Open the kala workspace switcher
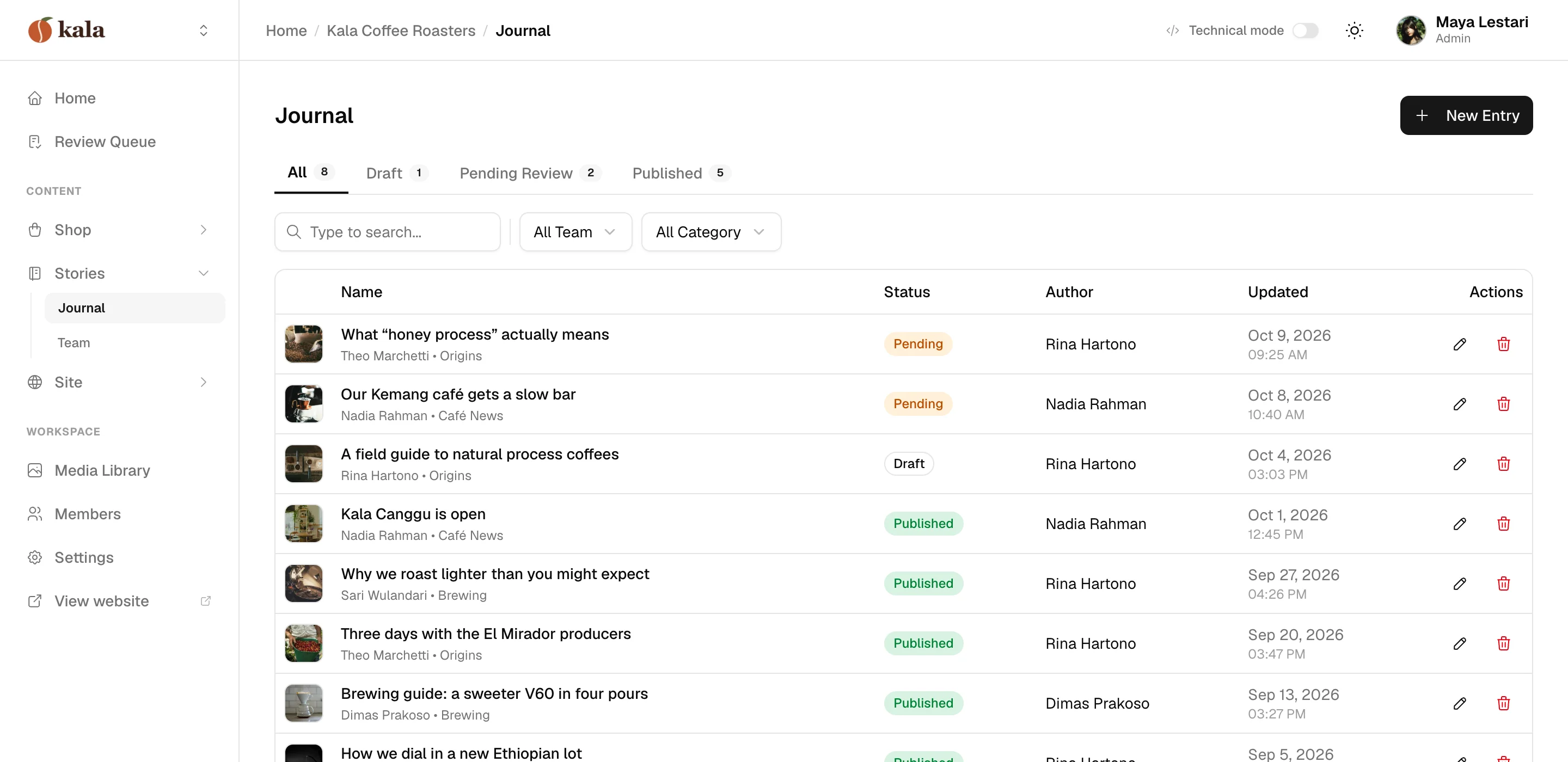 pyautogui.click(x=203, y=30)
